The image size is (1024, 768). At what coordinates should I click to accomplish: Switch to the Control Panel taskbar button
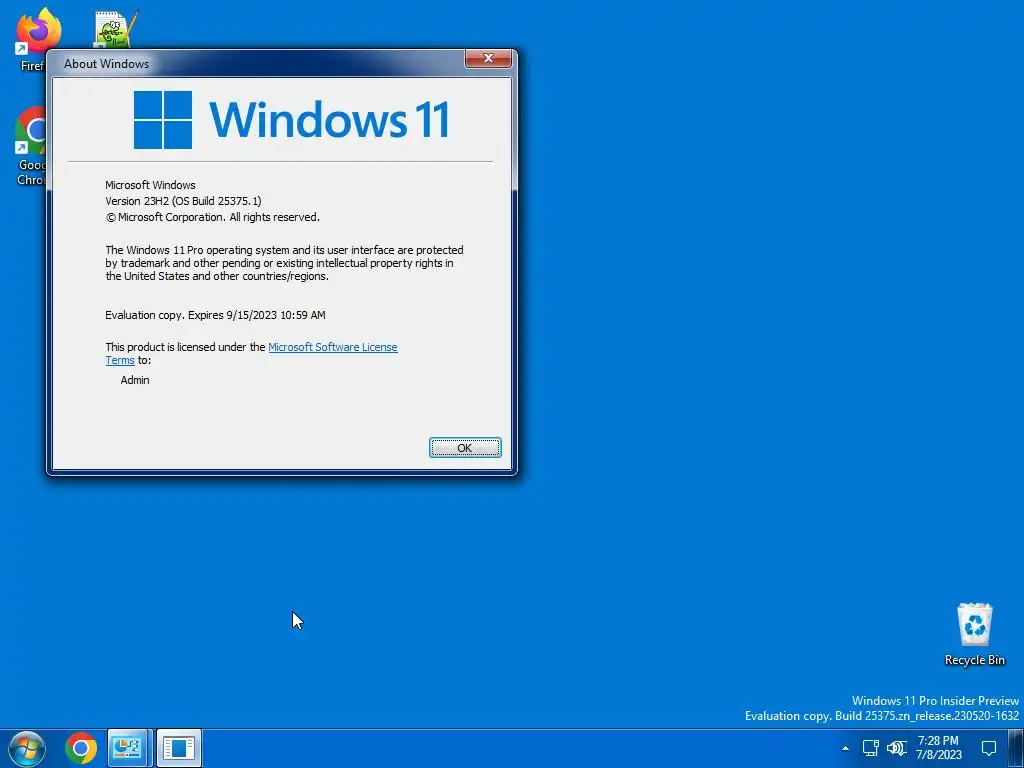click(129, 748)
